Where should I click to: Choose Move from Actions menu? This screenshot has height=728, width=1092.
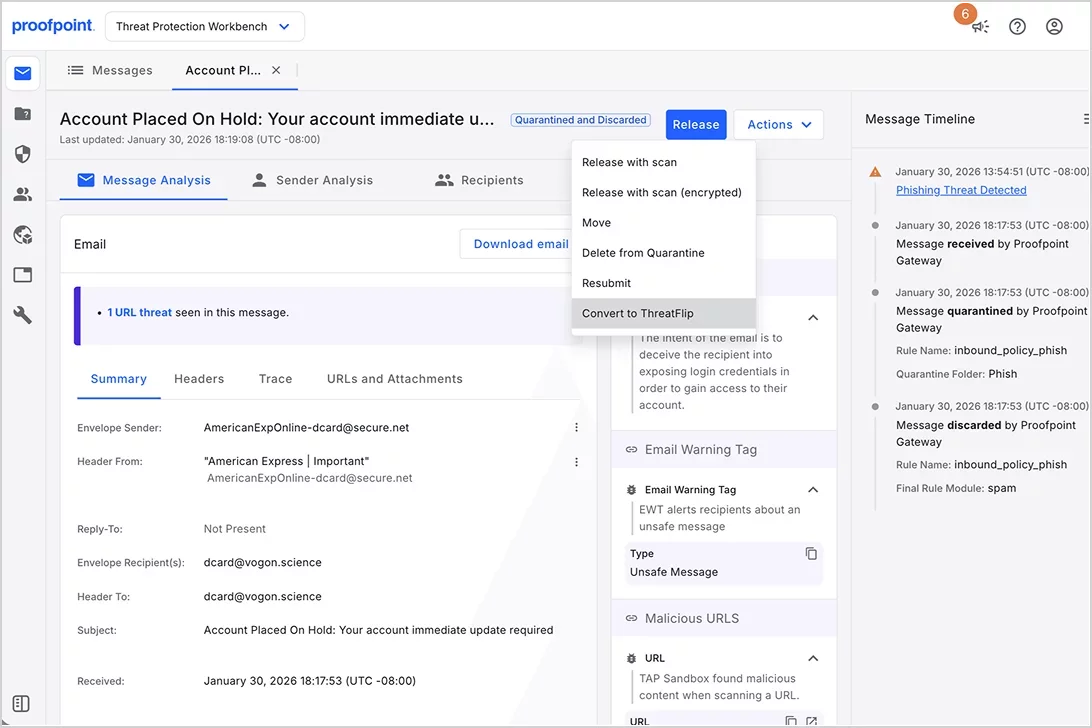(664, 223)
